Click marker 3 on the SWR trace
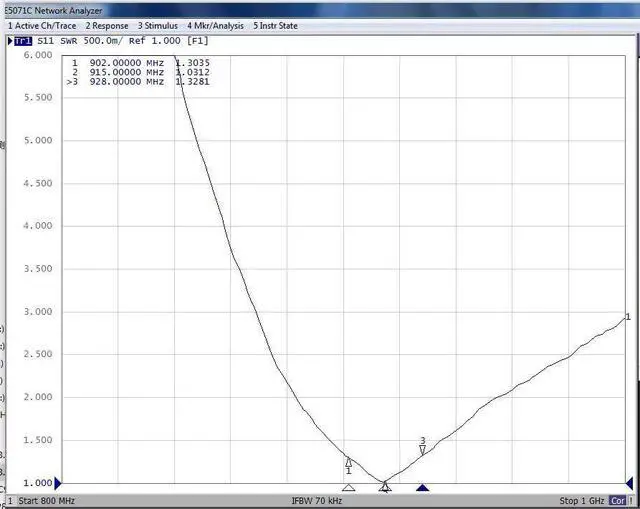Screen dimensions: 640x509 pyautogui.click(x=422, y=449)
